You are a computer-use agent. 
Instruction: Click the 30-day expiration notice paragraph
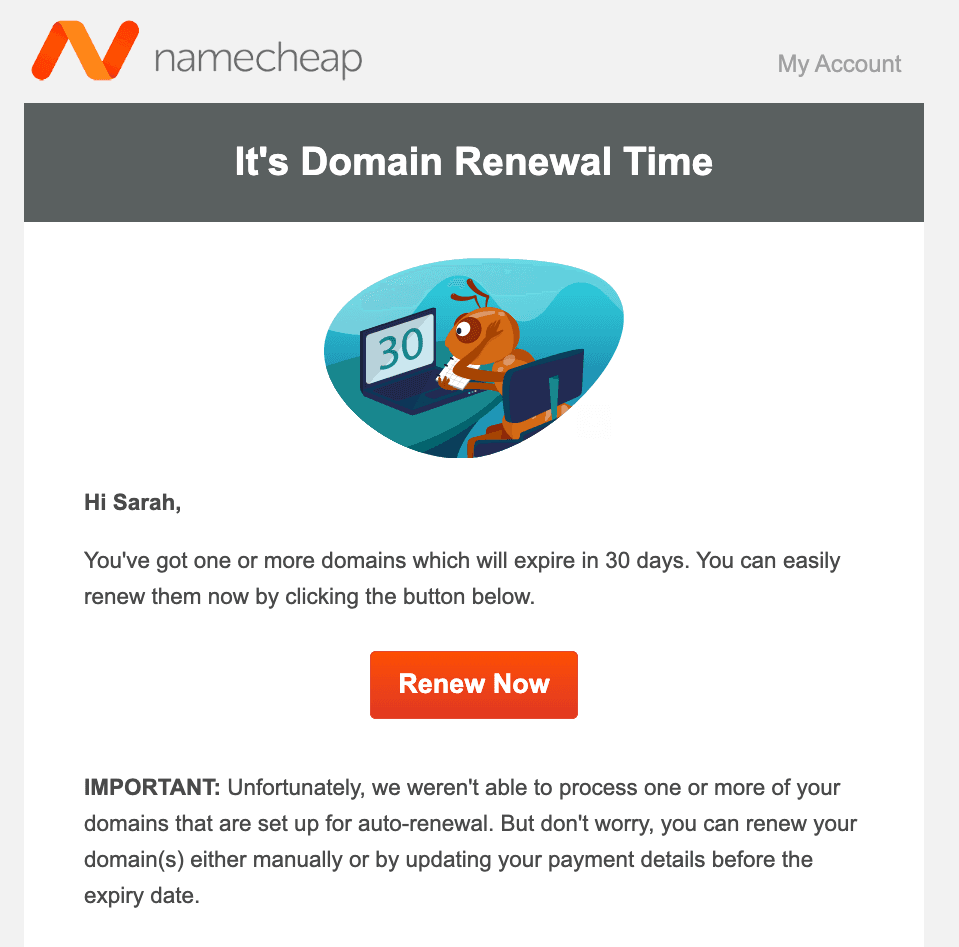pos(460,578)
